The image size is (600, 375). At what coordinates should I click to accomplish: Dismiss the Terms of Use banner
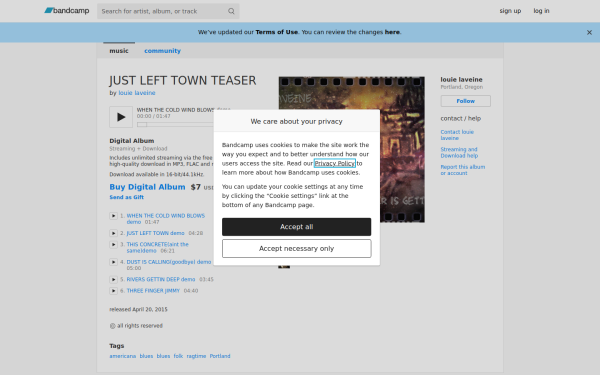[589, 33]
